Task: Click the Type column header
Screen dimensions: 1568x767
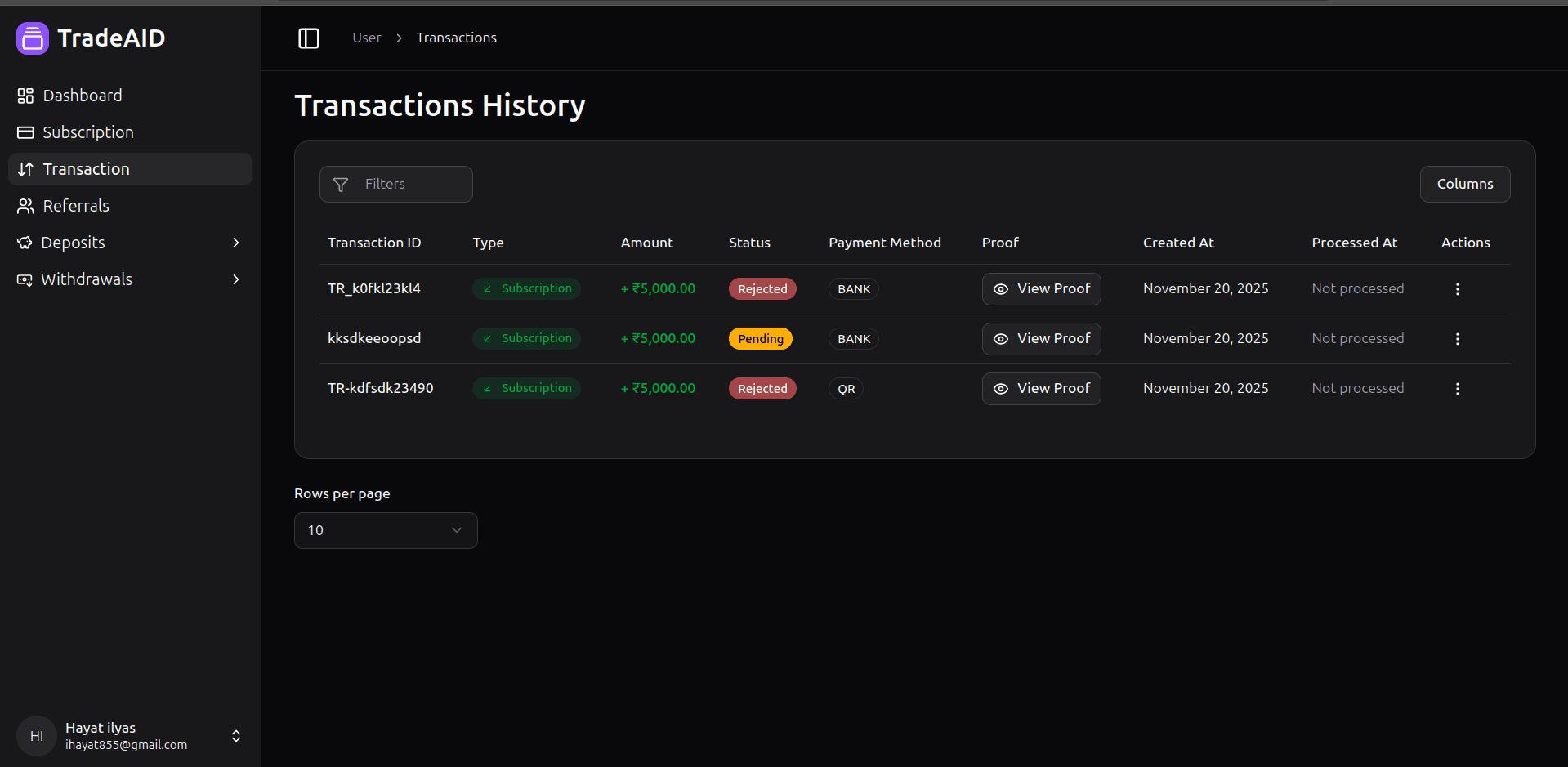Action: click(489, 243)
